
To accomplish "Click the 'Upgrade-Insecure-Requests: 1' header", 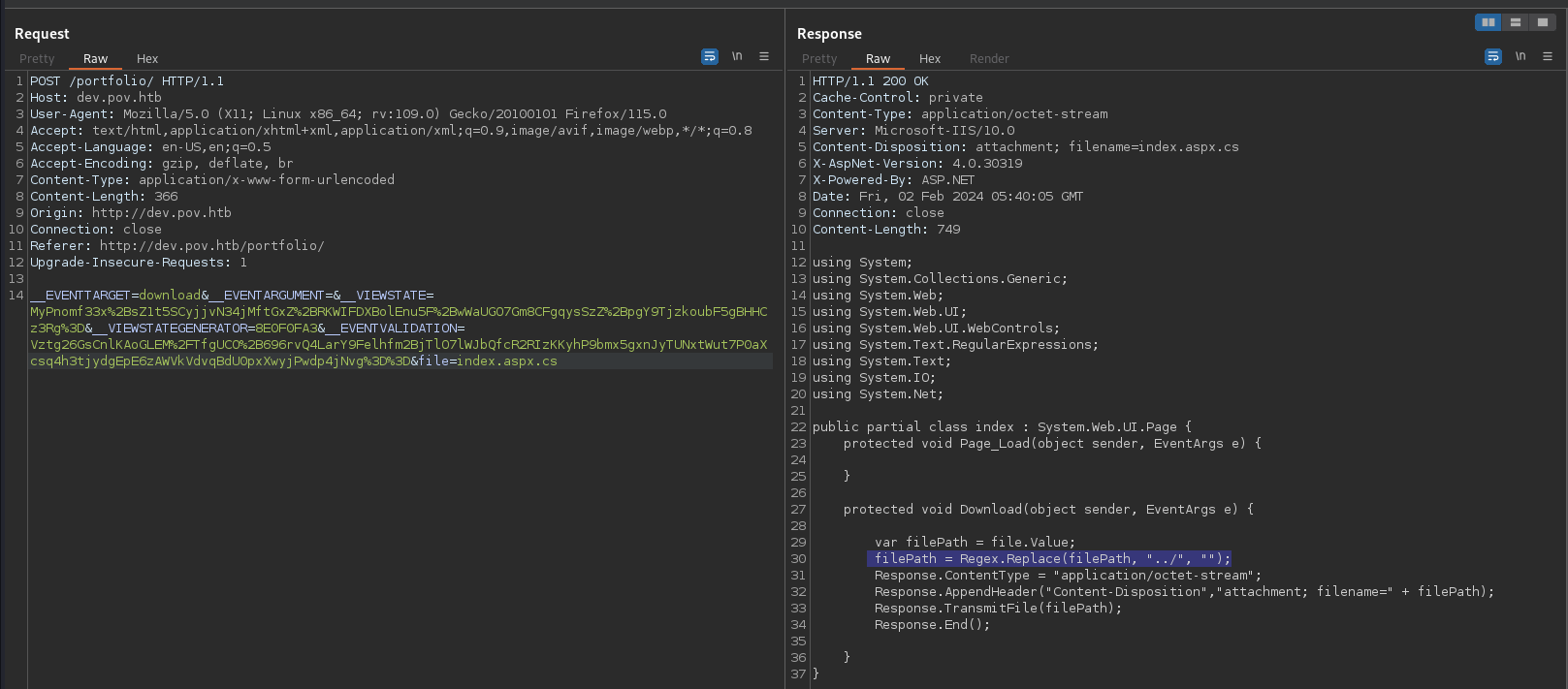I will [139, 263].
